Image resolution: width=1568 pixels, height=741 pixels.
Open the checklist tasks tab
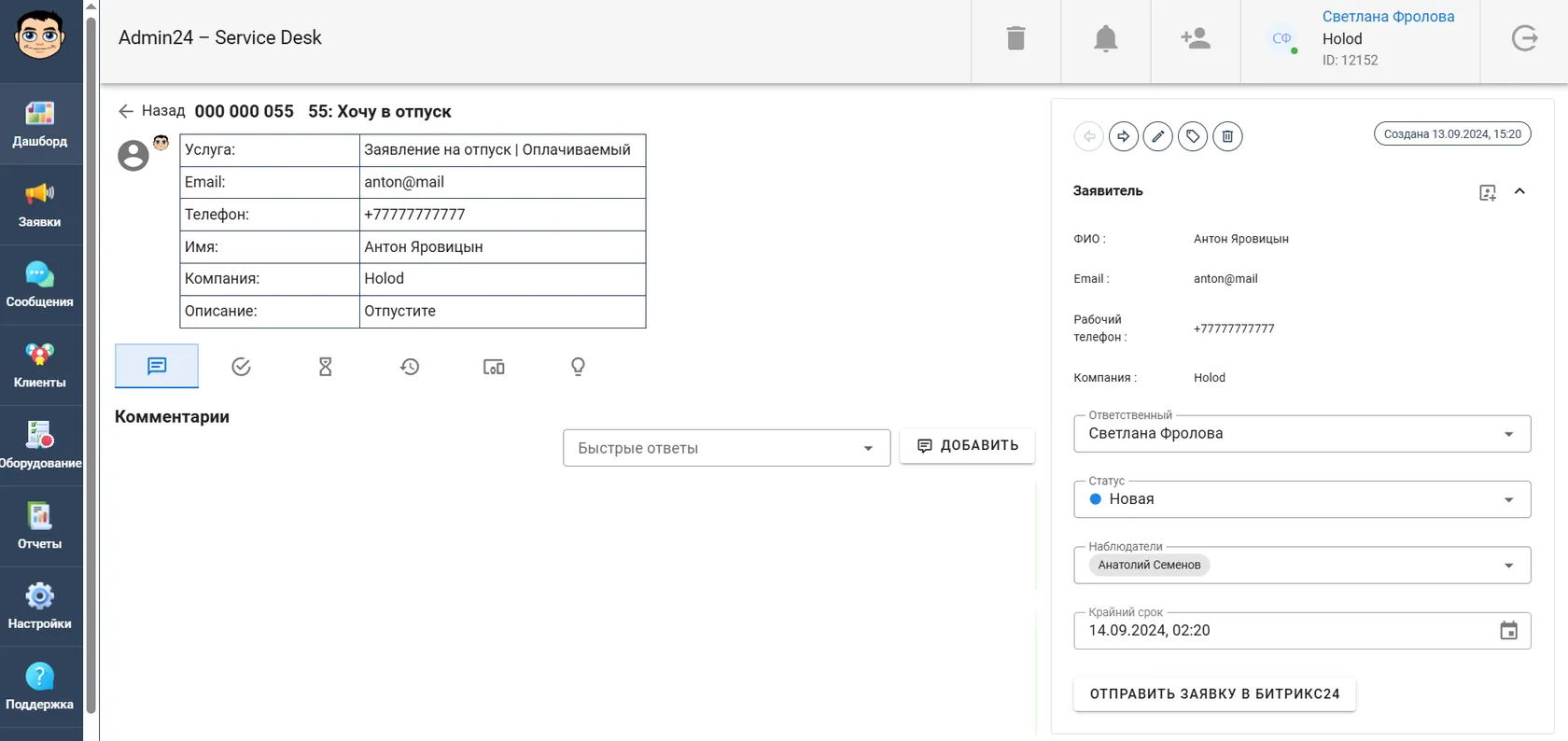241,367
